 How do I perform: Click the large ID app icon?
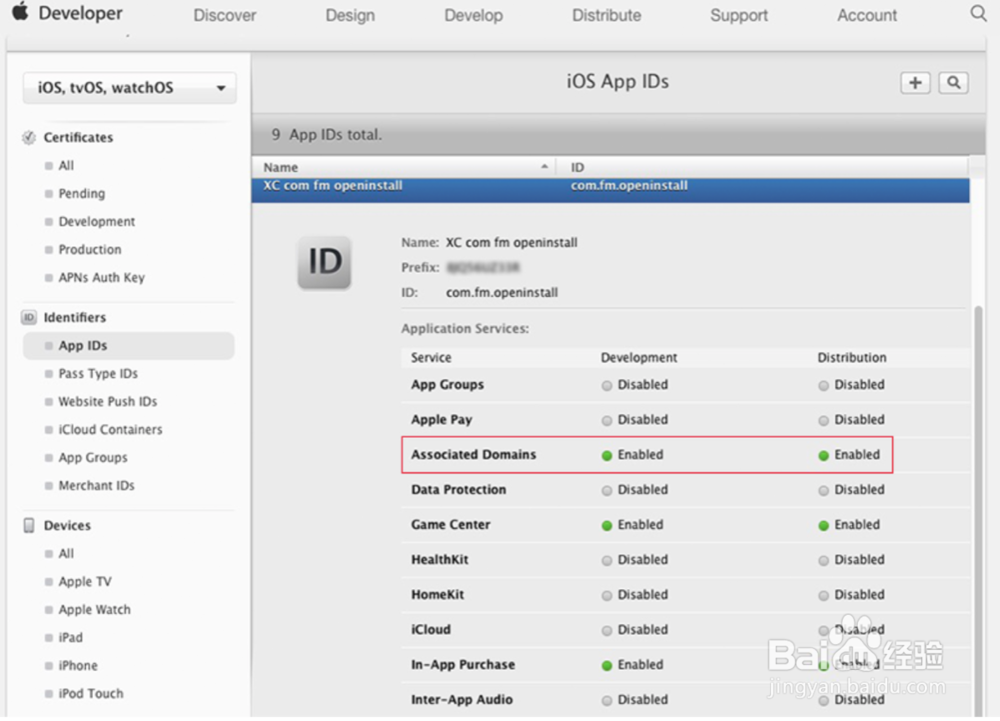(324, 263)
